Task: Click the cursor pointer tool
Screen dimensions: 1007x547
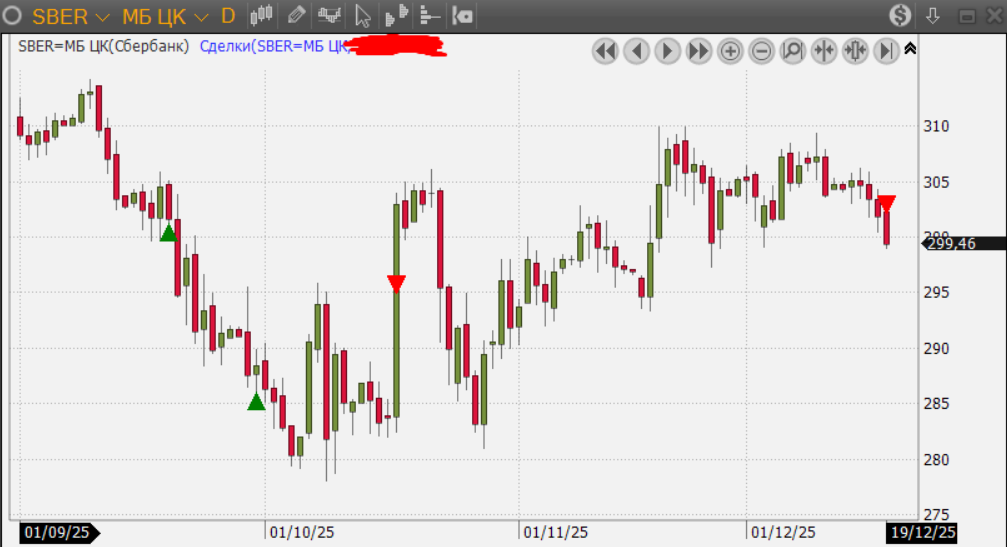Action: pyautogui.click(x=363, y=15)
